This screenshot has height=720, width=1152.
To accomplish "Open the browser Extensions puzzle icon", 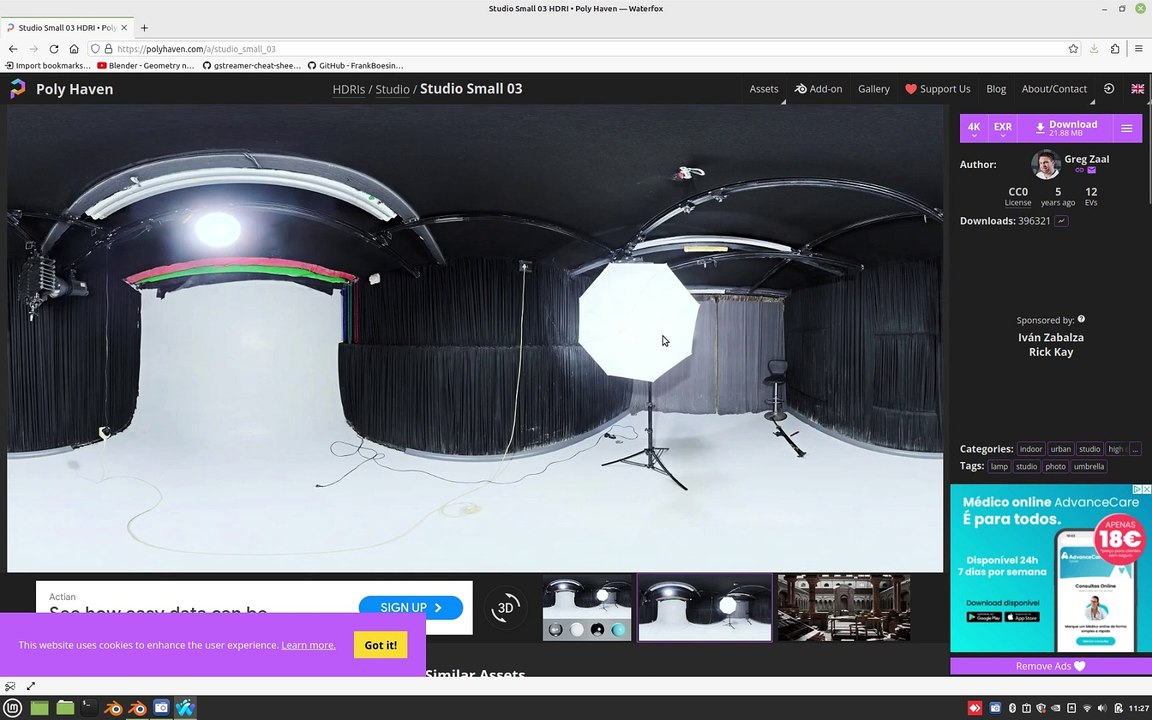I will (x=1115, y=48).
